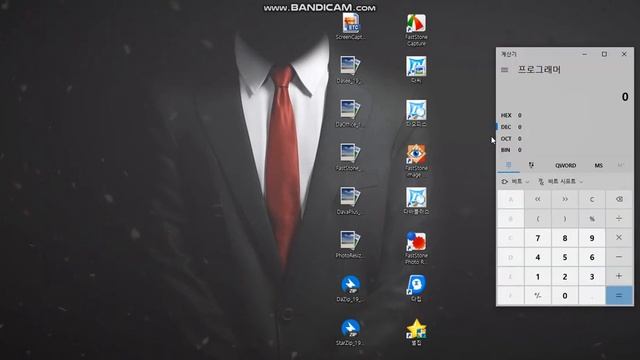
Task: Click digit 9 on calculator
Action: (x=592, y=238)
